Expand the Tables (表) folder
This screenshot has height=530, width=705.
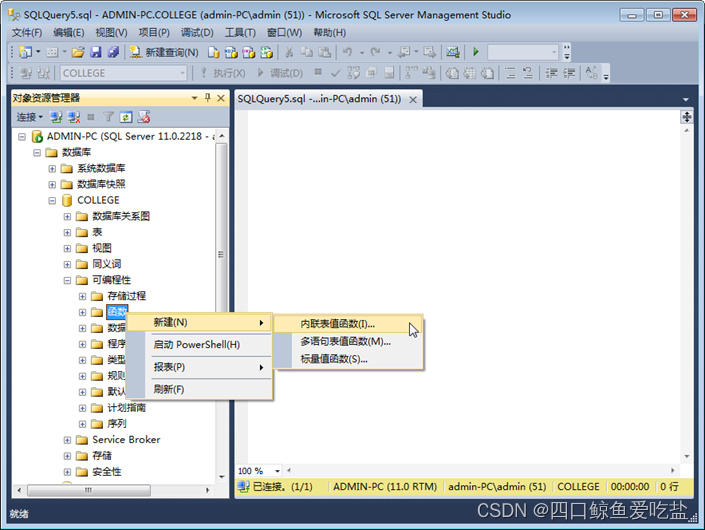(x=67, y=232)
